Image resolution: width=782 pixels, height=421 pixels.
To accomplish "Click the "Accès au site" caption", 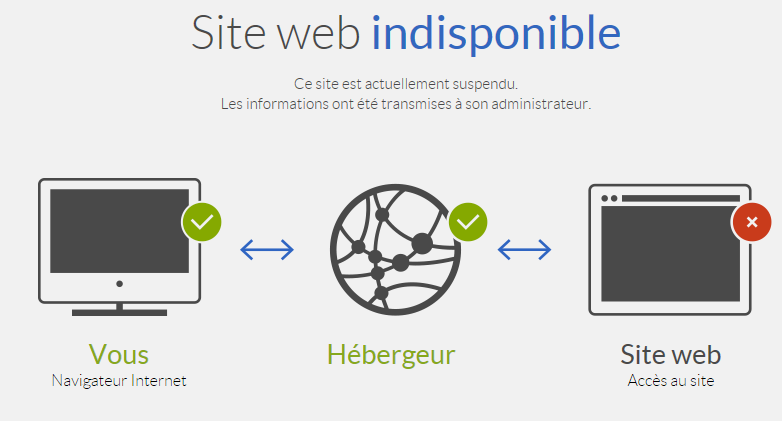I will [x=671, y=381].
